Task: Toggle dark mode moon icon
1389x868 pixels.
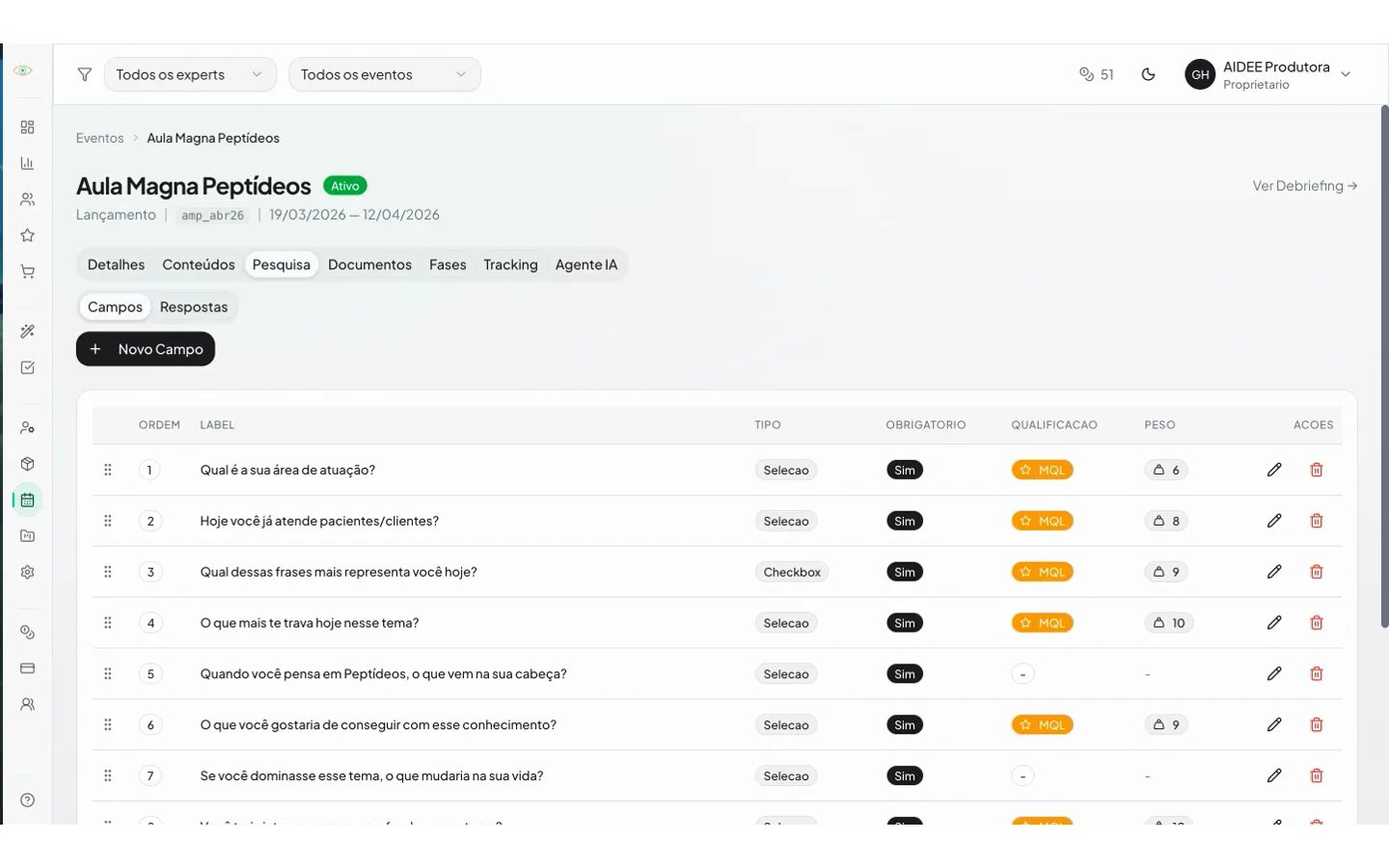Action: 1148,74
